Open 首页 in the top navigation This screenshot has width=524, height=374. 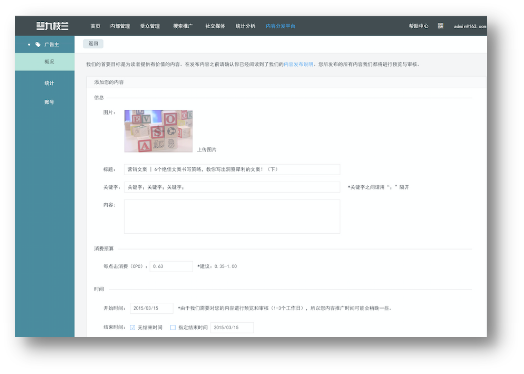pos(95,26)
